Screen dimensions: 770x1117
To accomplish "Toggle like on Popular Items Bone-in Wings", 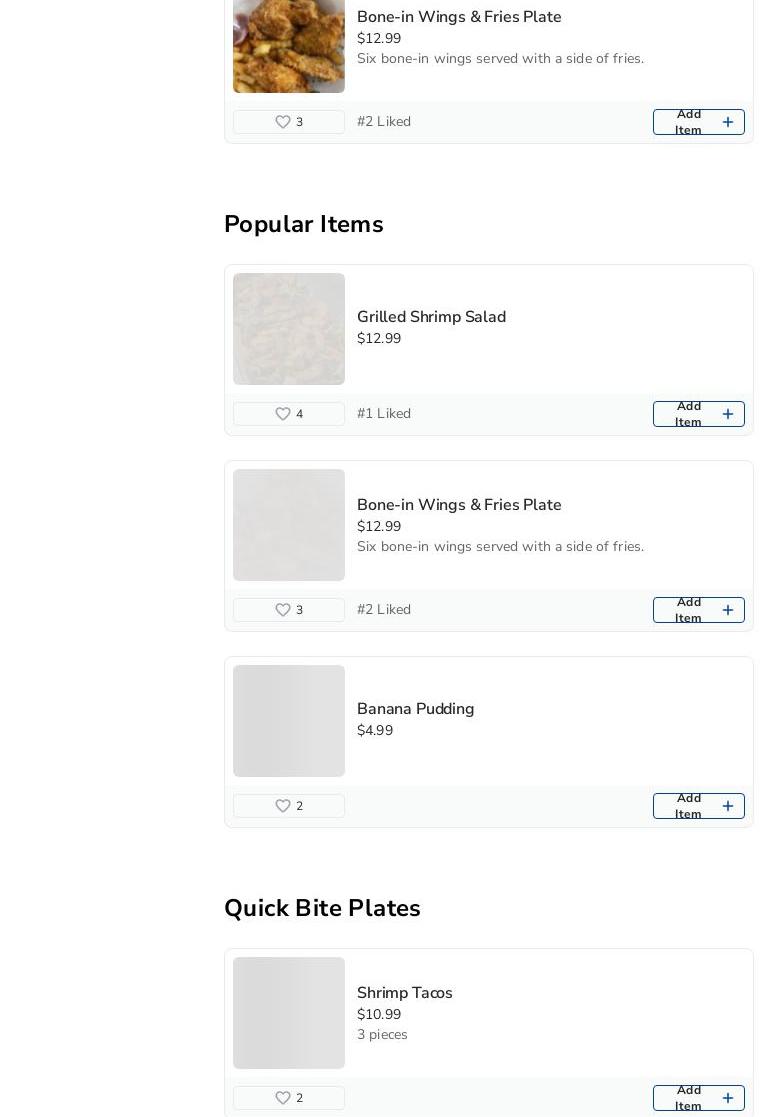I will [x=283, y=610].
